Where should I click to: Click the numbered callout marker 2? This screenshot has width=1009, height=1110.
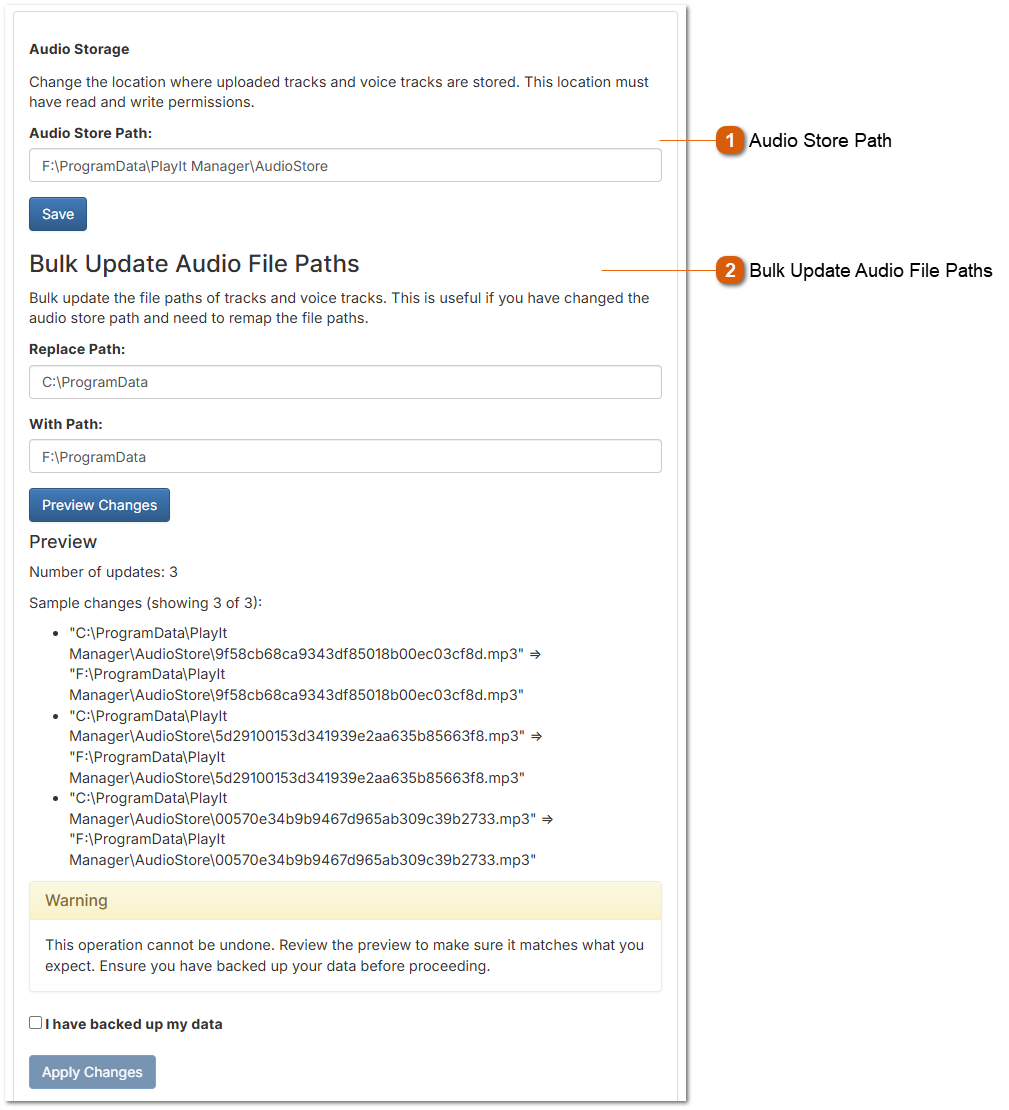(x=729, y=271)
